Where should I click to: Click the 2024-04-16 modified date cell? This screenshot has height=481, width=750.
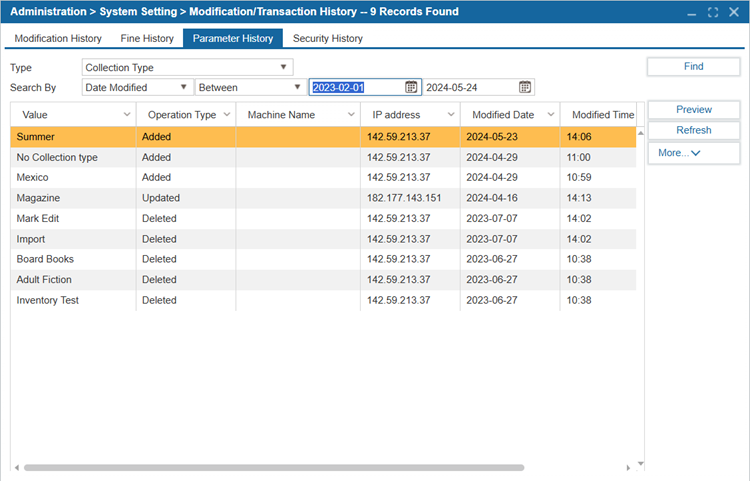[x=510, y=198]
